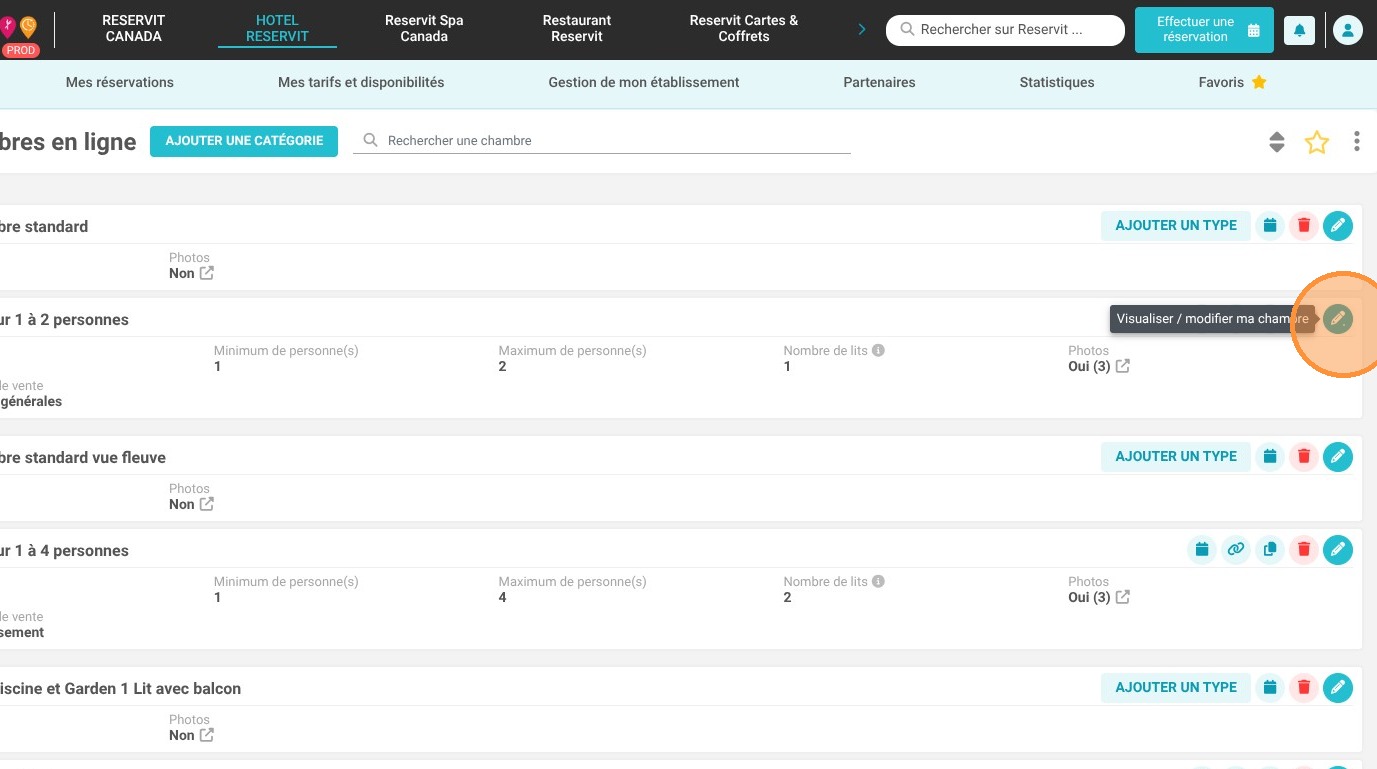
Task: Open notifications bell
Action: coord(1299,30)
